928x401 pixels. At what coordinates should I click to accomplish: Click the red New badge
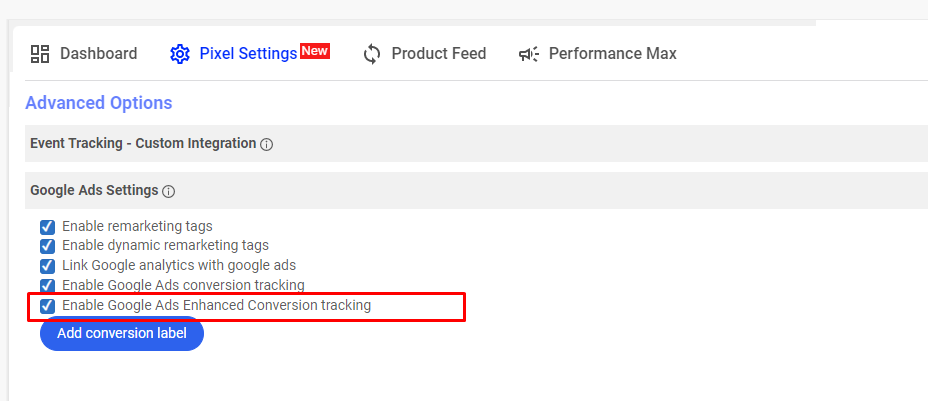pyautogui.click(x=314, y=51)
